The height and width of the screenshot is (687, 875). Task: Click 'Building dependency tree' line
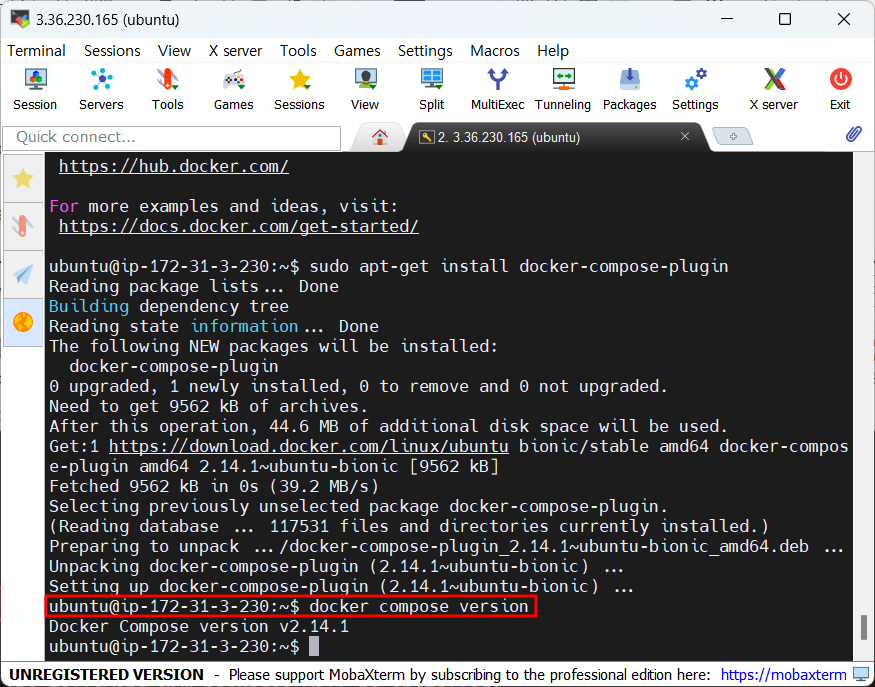(x=169, y=306)
